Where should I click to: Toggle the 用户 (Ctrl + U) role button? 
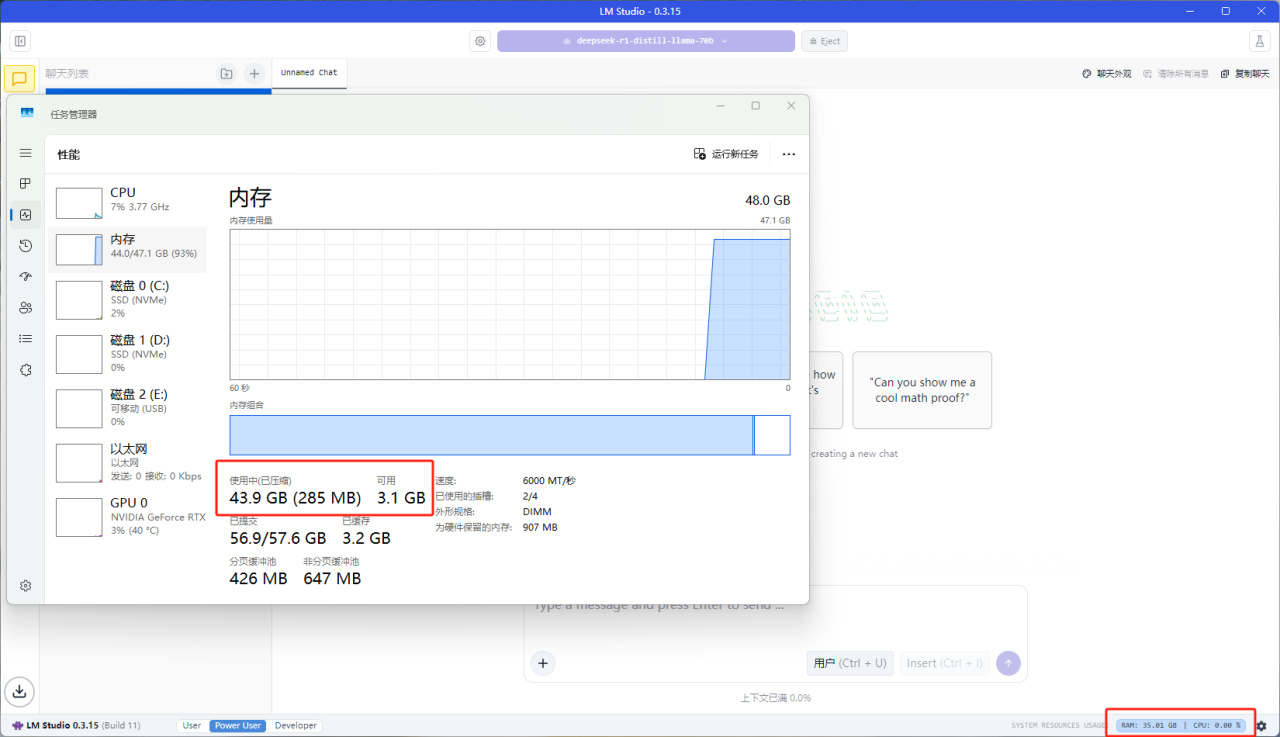[x=850, y=663]
